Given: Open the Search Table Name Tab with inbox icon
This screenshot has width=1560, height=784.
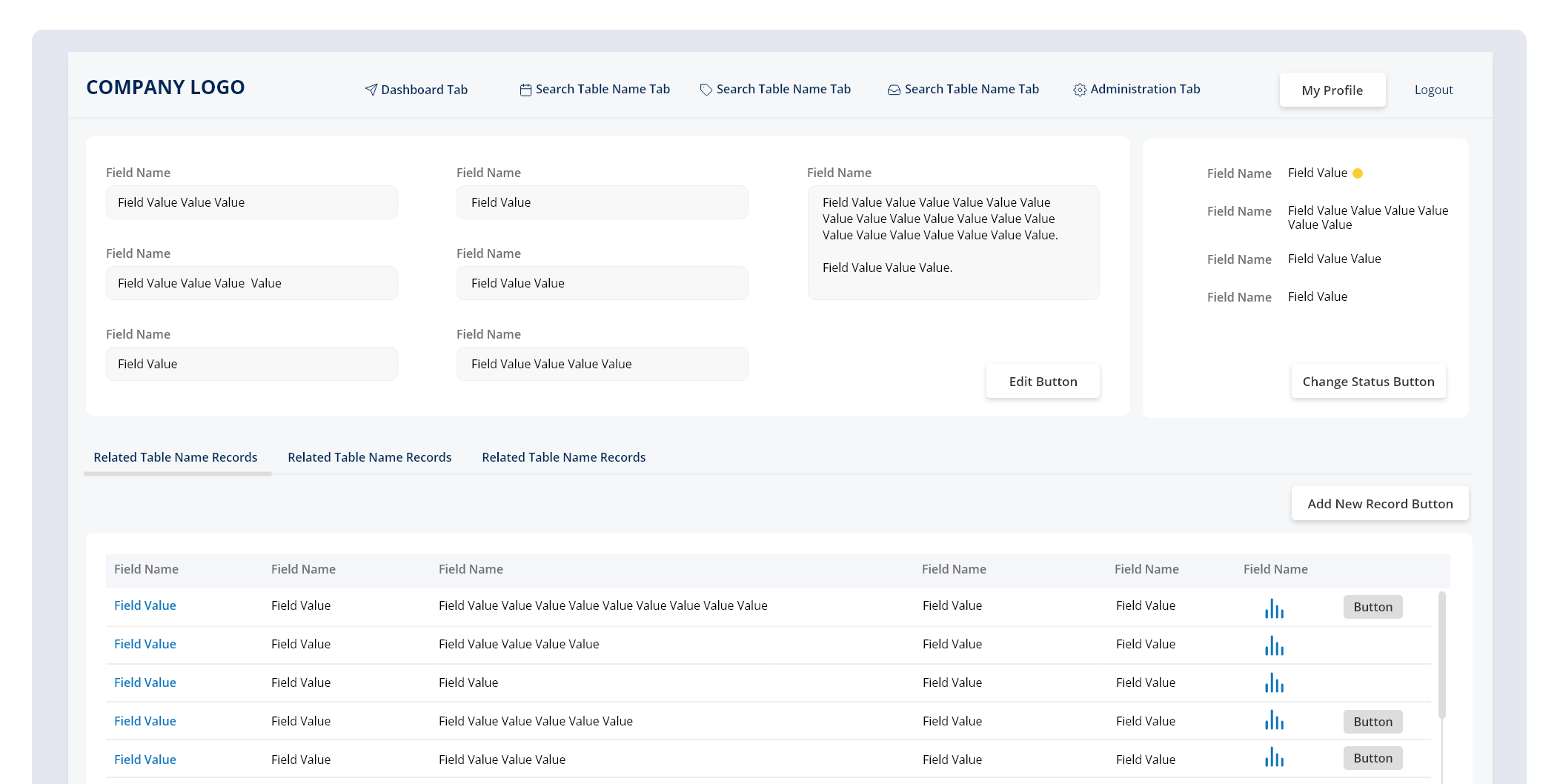Looking at the screenshot, I should [963, 89].
